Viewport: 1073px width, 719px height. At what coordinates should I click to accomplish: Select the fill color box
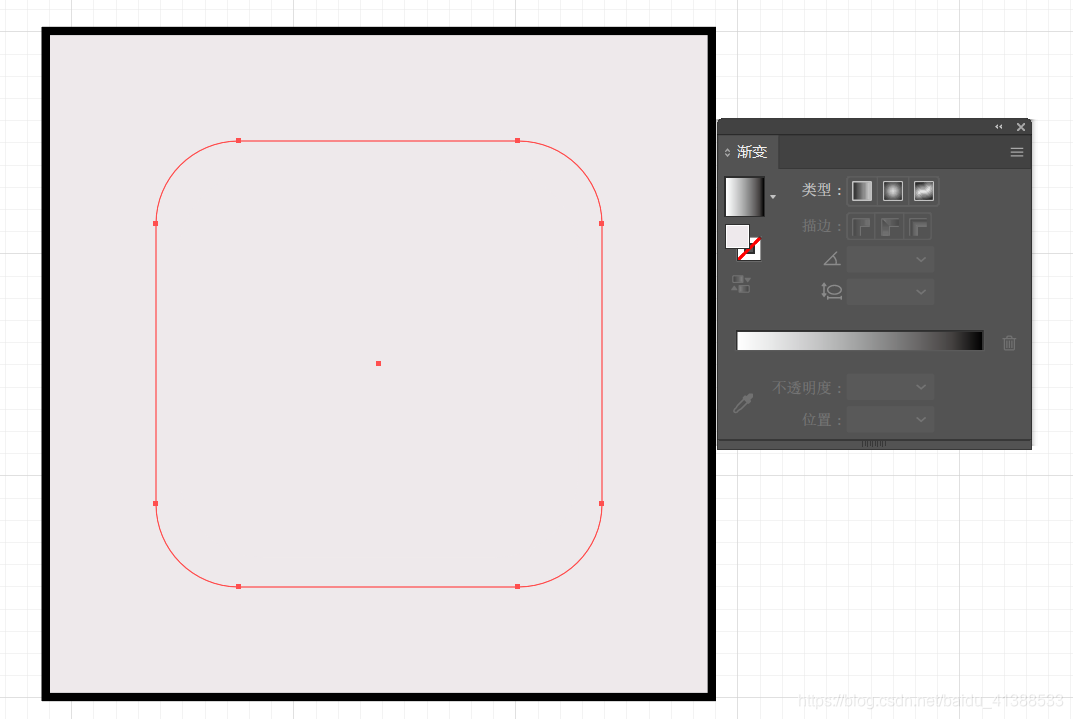737,236
